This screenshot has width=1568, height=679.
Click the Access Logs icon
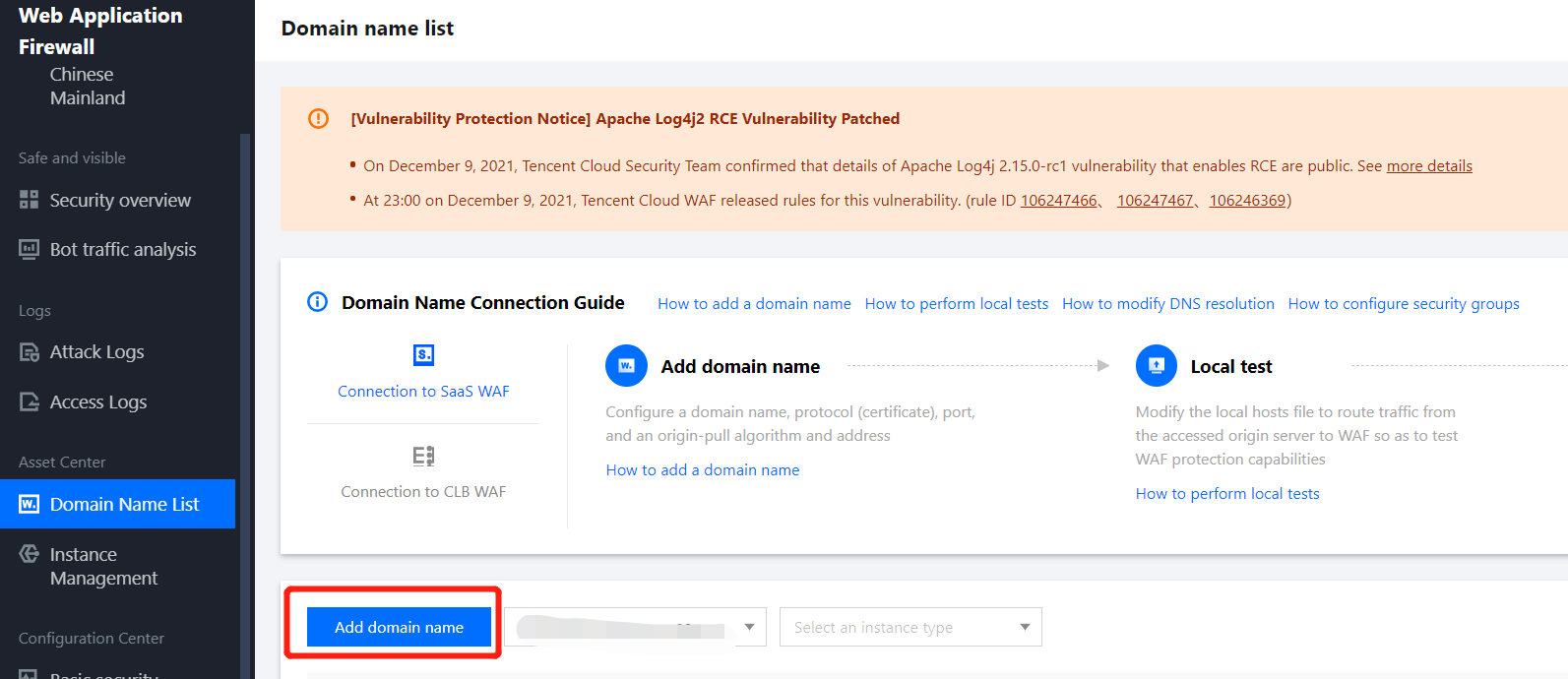29,401
